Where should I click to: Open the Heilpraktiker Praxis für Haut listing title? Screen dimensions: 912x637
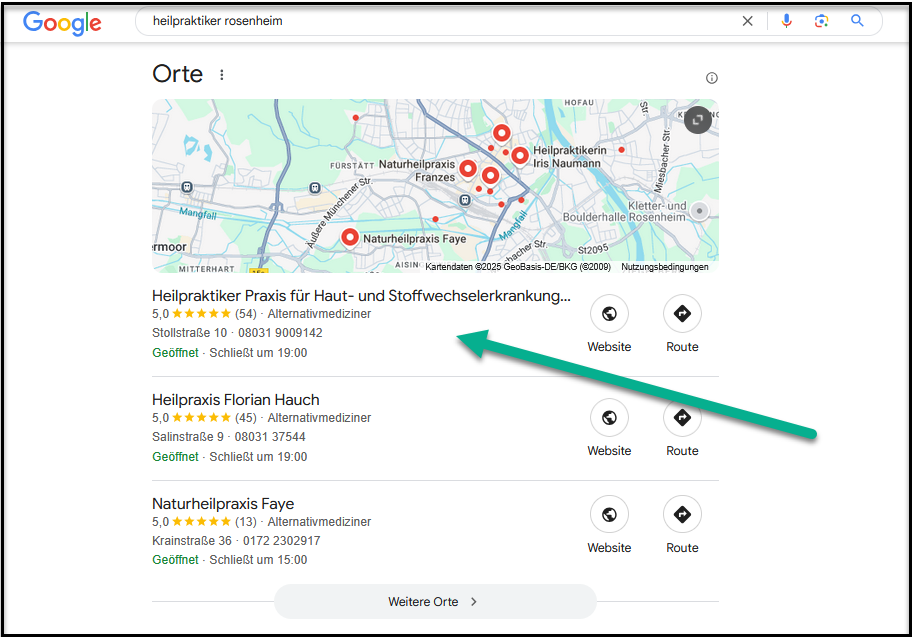(361, 296)
